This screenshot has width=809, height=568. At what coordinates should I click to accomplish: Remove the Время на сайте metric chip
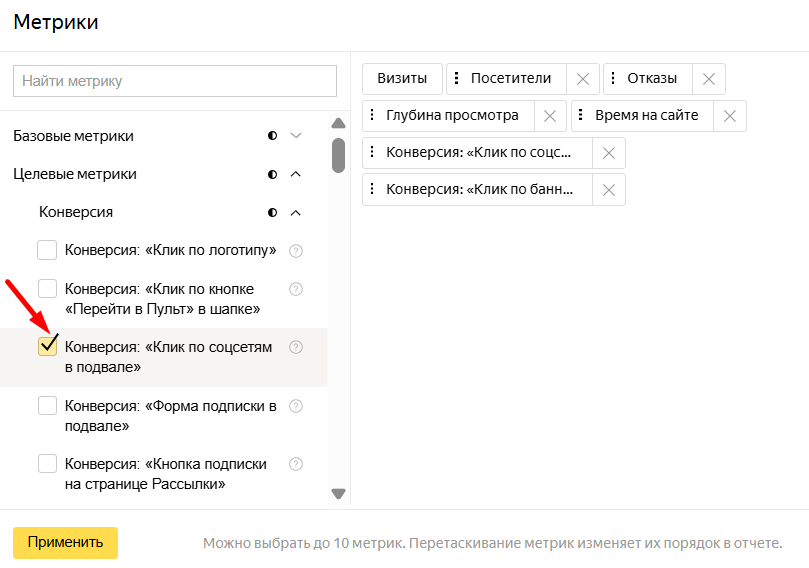tap(729, 116)
